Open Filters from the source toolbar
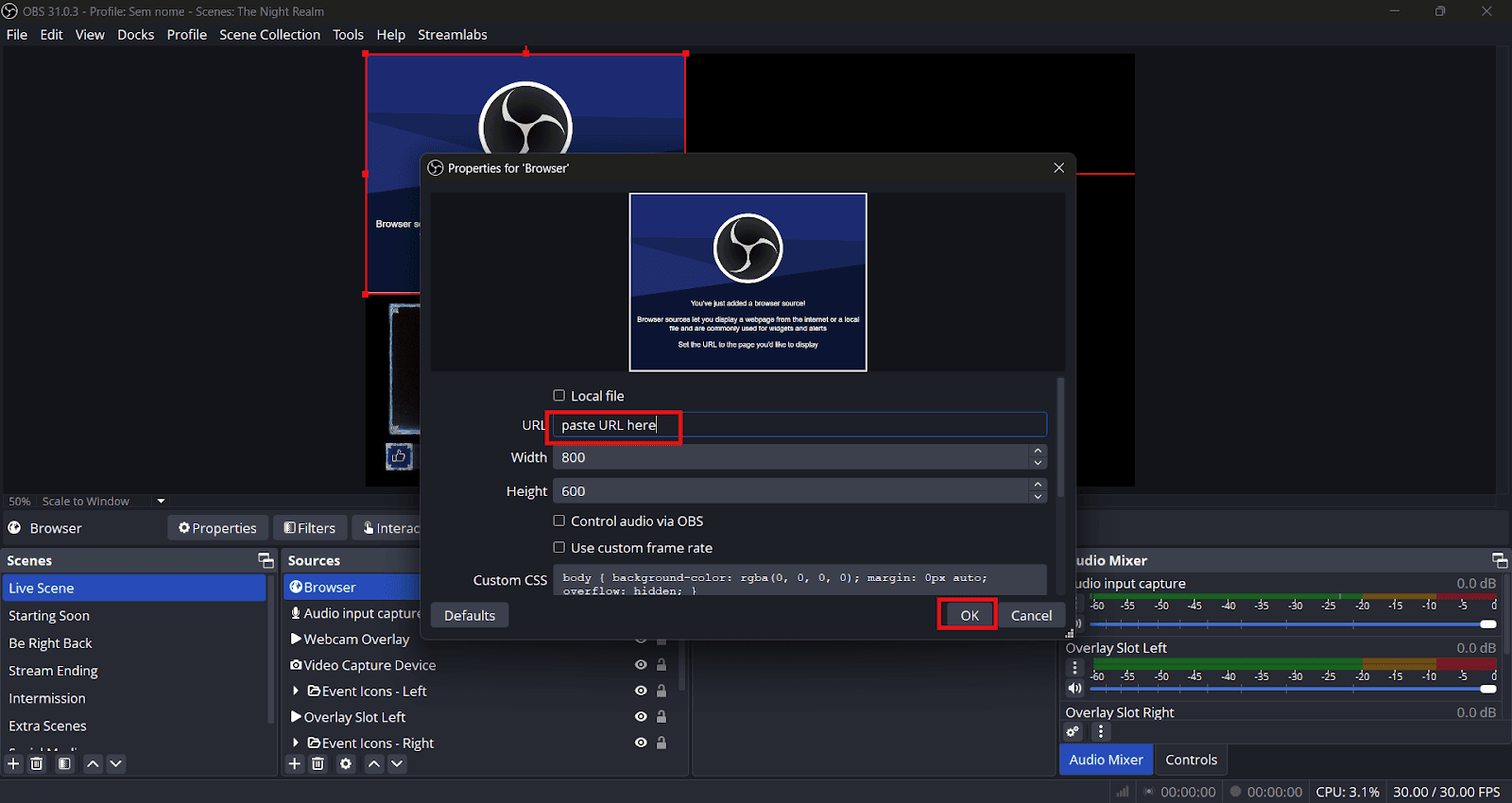The image size is (1512, 803). click(x=310, y=528)
